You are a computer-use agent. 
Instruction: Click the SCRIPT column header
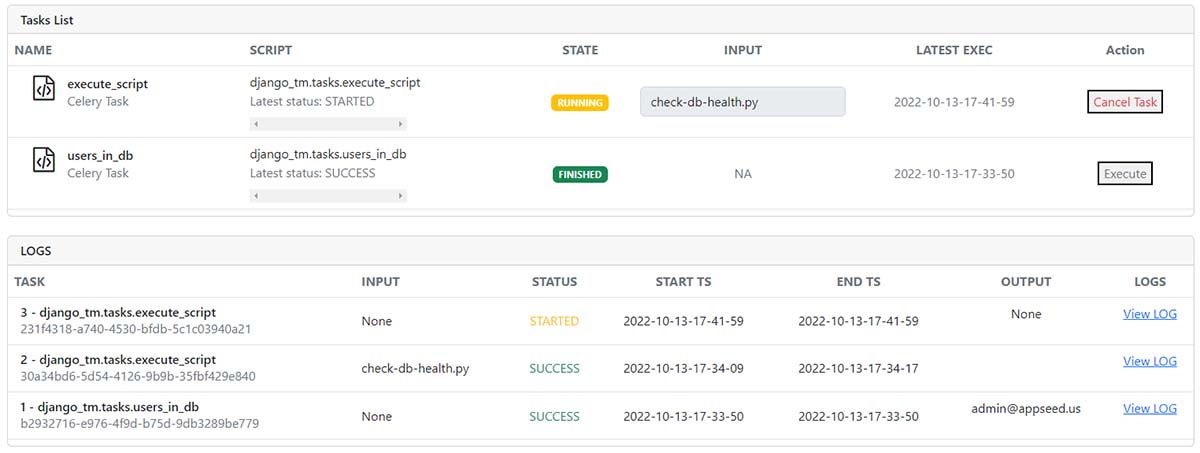(270, 50)
